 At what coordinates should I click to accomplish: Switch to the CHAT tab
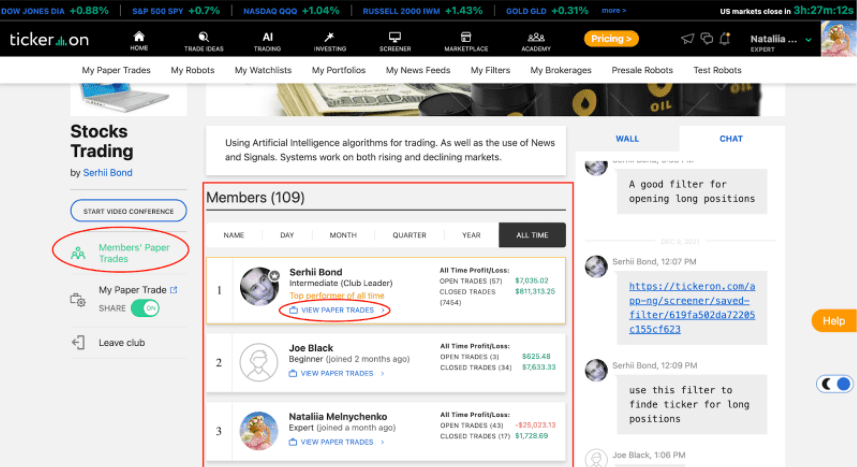(731, 139)
